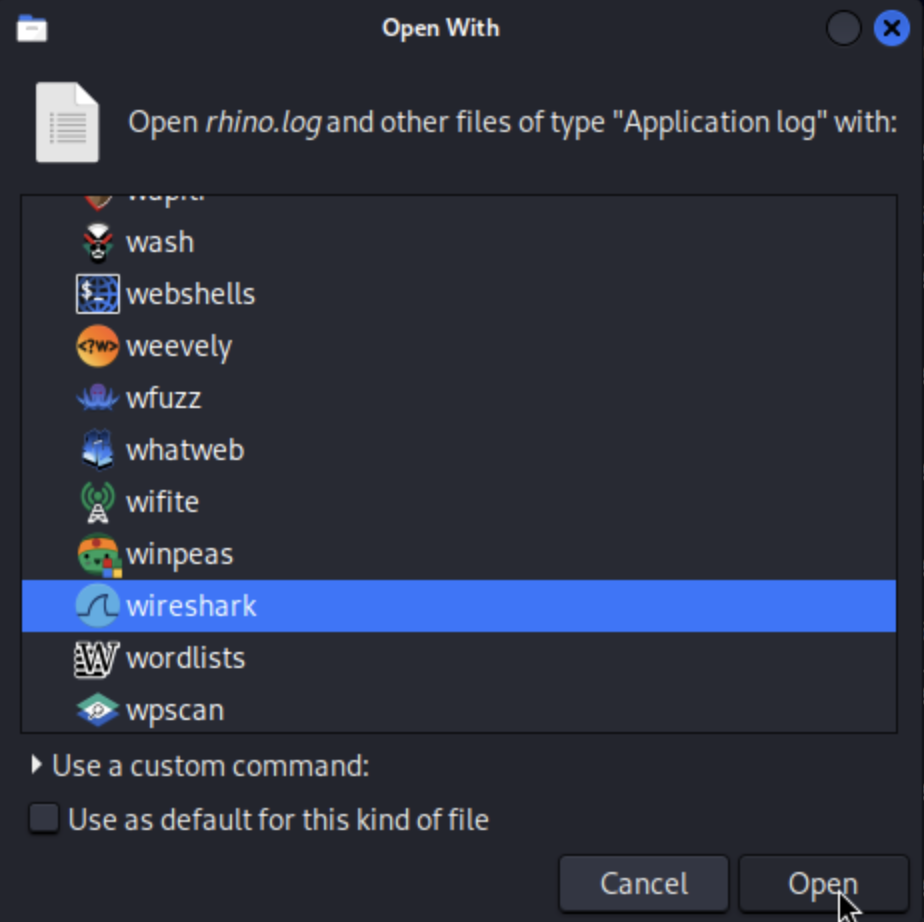Select wordlists entry in the list
This screenshot has height=922, width=924.
(185, 658)
